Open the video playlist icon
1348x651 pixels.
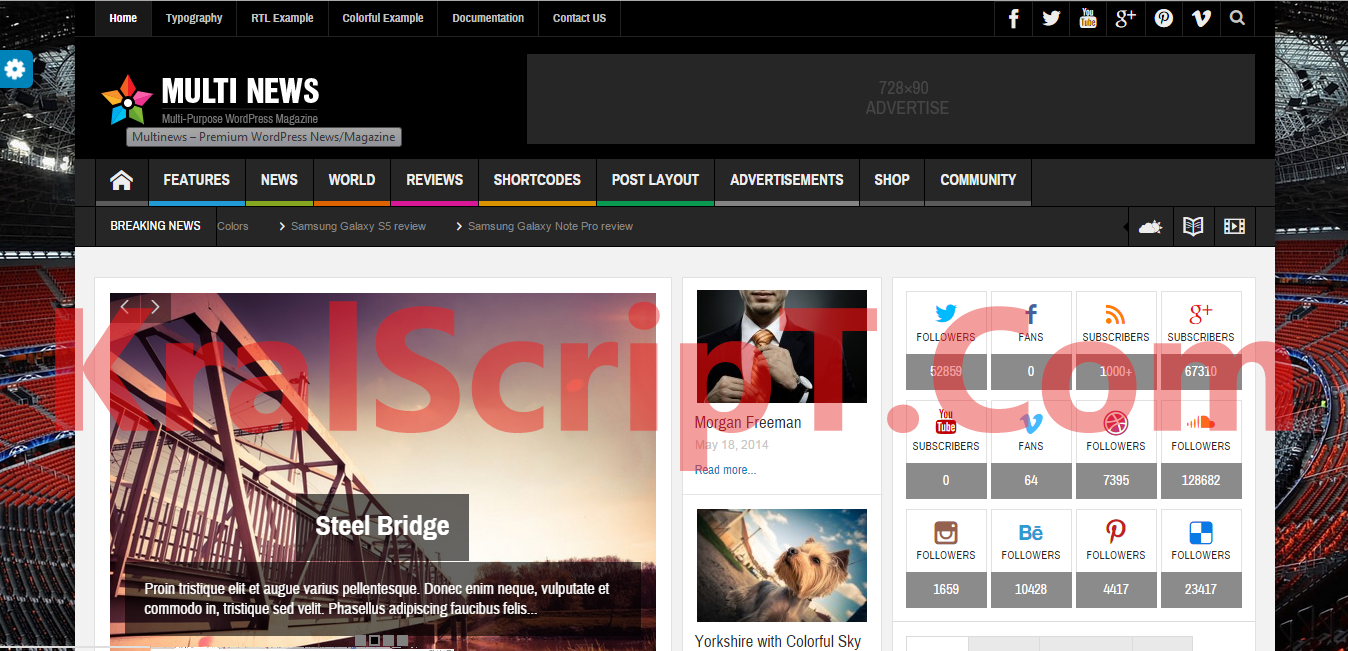click(x=1234, y=226)
